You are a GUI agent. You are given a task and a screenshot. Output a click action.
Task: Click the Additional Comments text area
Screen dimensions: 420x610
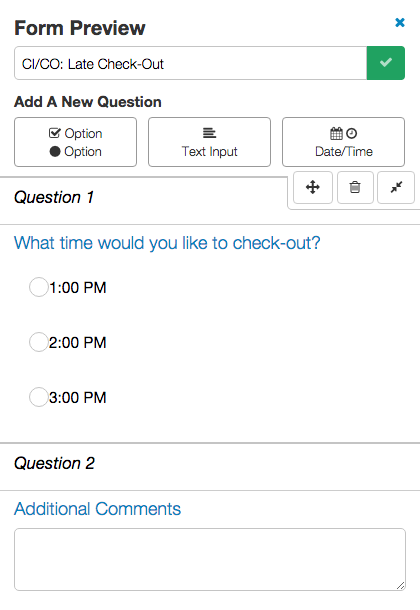click(210, 559)
